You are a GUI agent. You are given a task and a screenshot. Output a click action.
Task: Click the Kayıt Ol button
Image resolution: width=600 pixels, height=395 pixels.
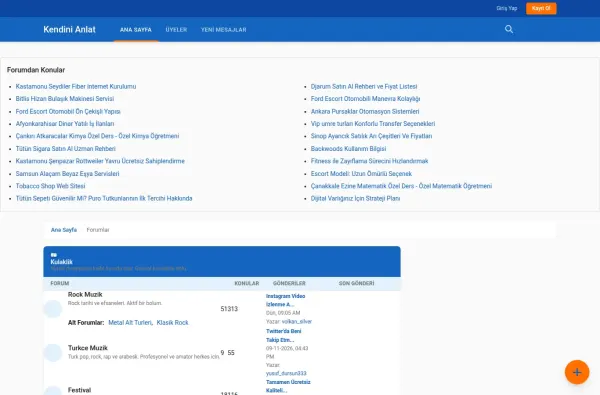541,8
